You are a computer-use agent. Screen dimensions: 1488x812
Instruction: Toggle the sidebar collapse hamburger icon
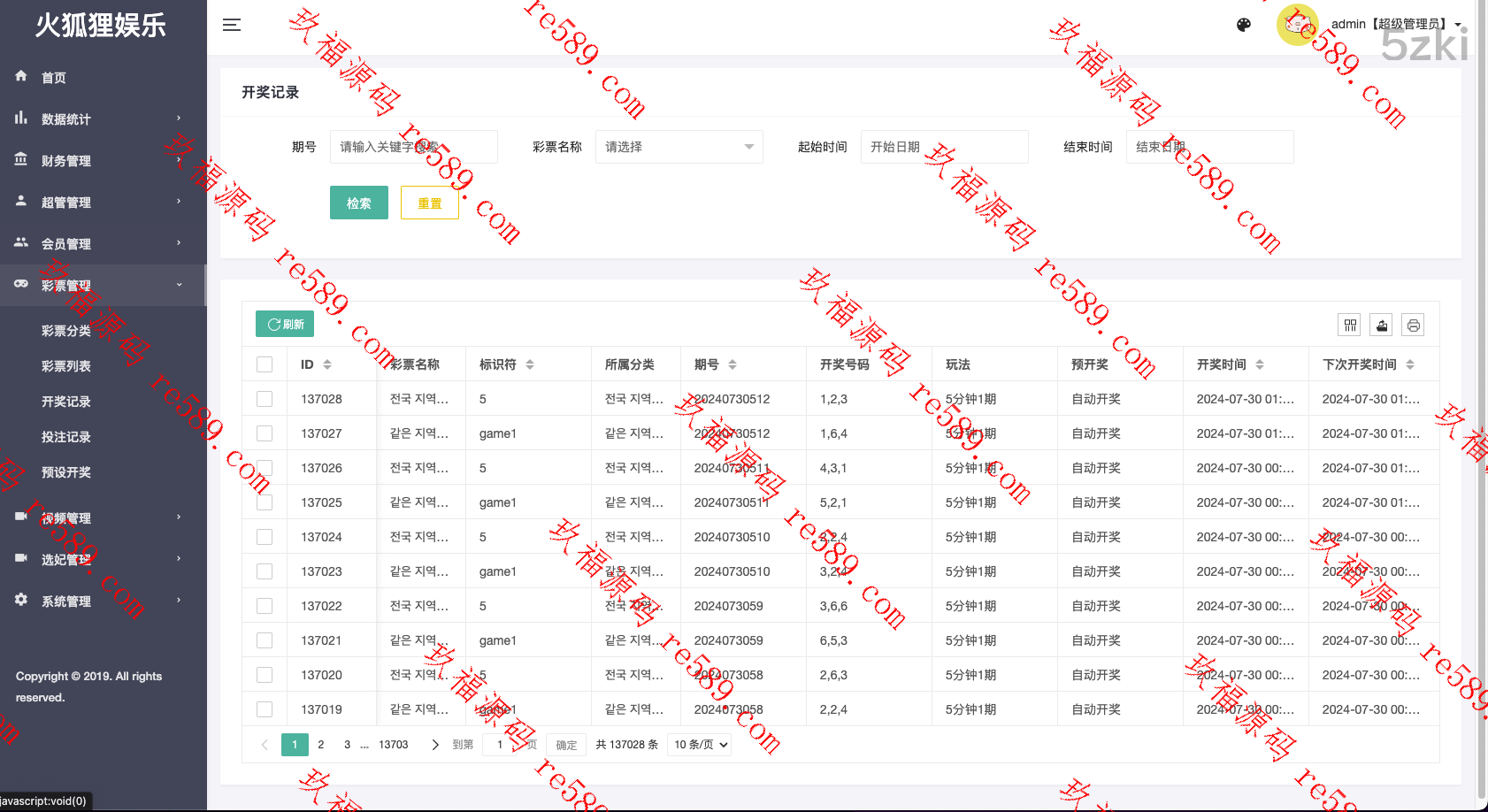(232, 25)
